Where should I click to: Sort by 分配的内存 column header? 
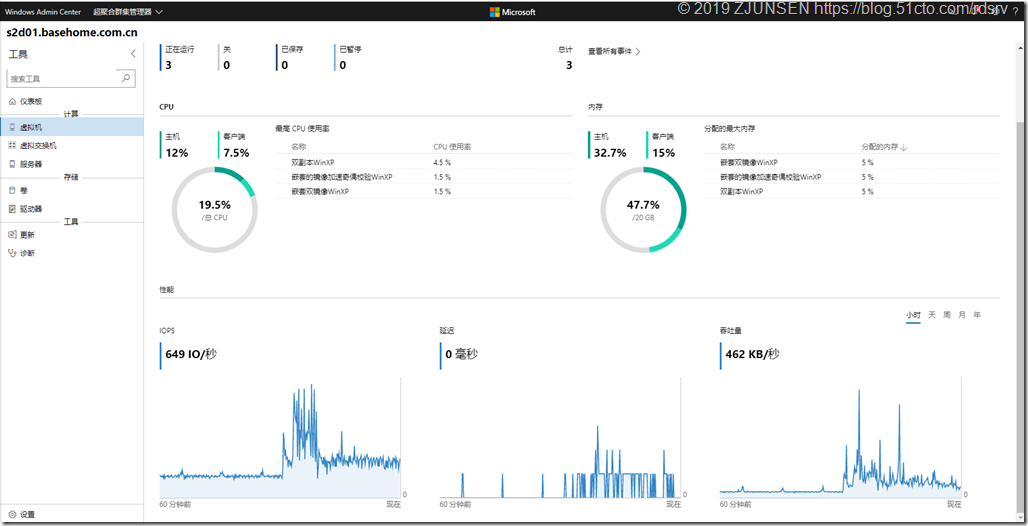pos(884,147)
